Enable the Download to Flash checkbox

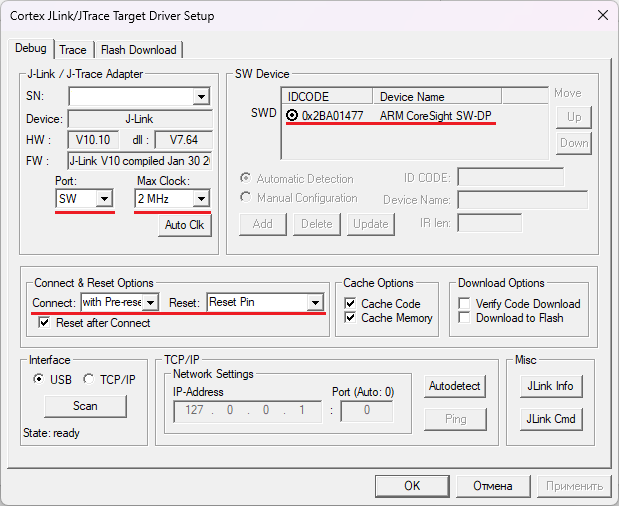(x=465, y=318)
